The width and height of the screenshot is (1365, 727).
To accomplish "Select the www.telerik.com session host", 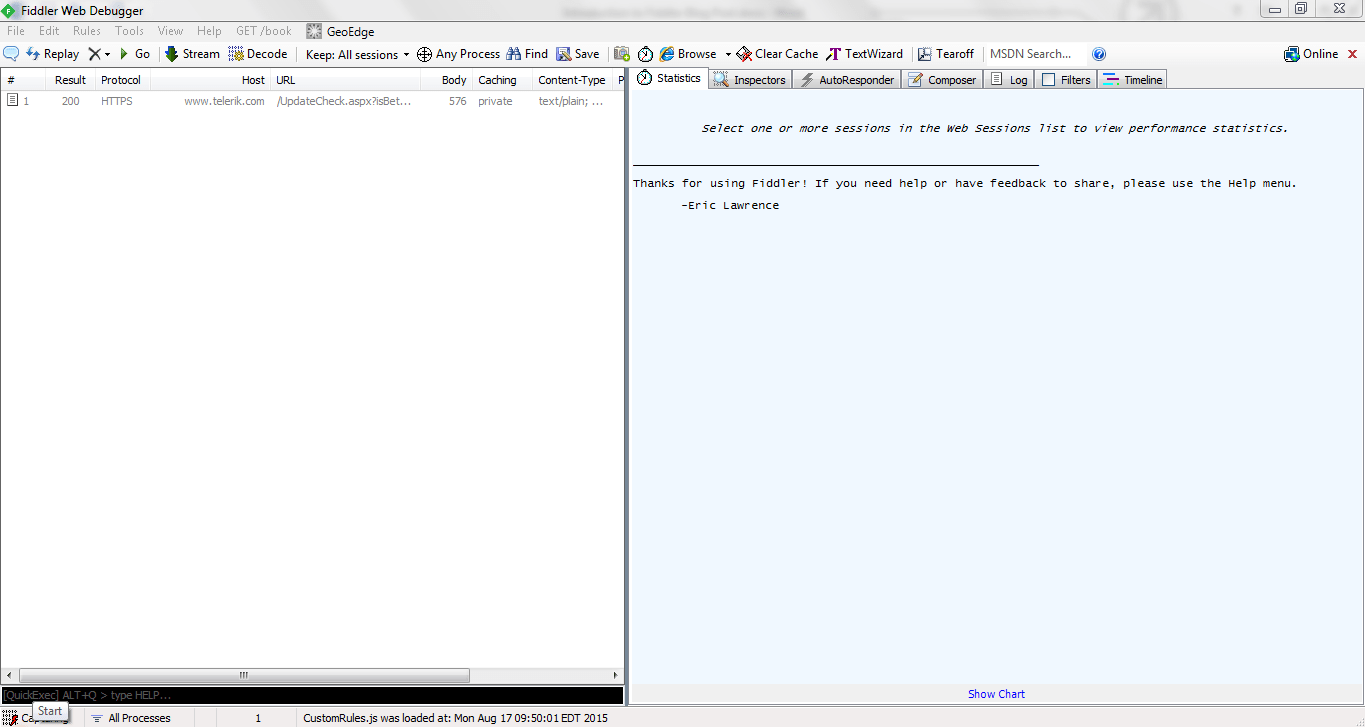I will pyautogui.click(x=224, y=101).
